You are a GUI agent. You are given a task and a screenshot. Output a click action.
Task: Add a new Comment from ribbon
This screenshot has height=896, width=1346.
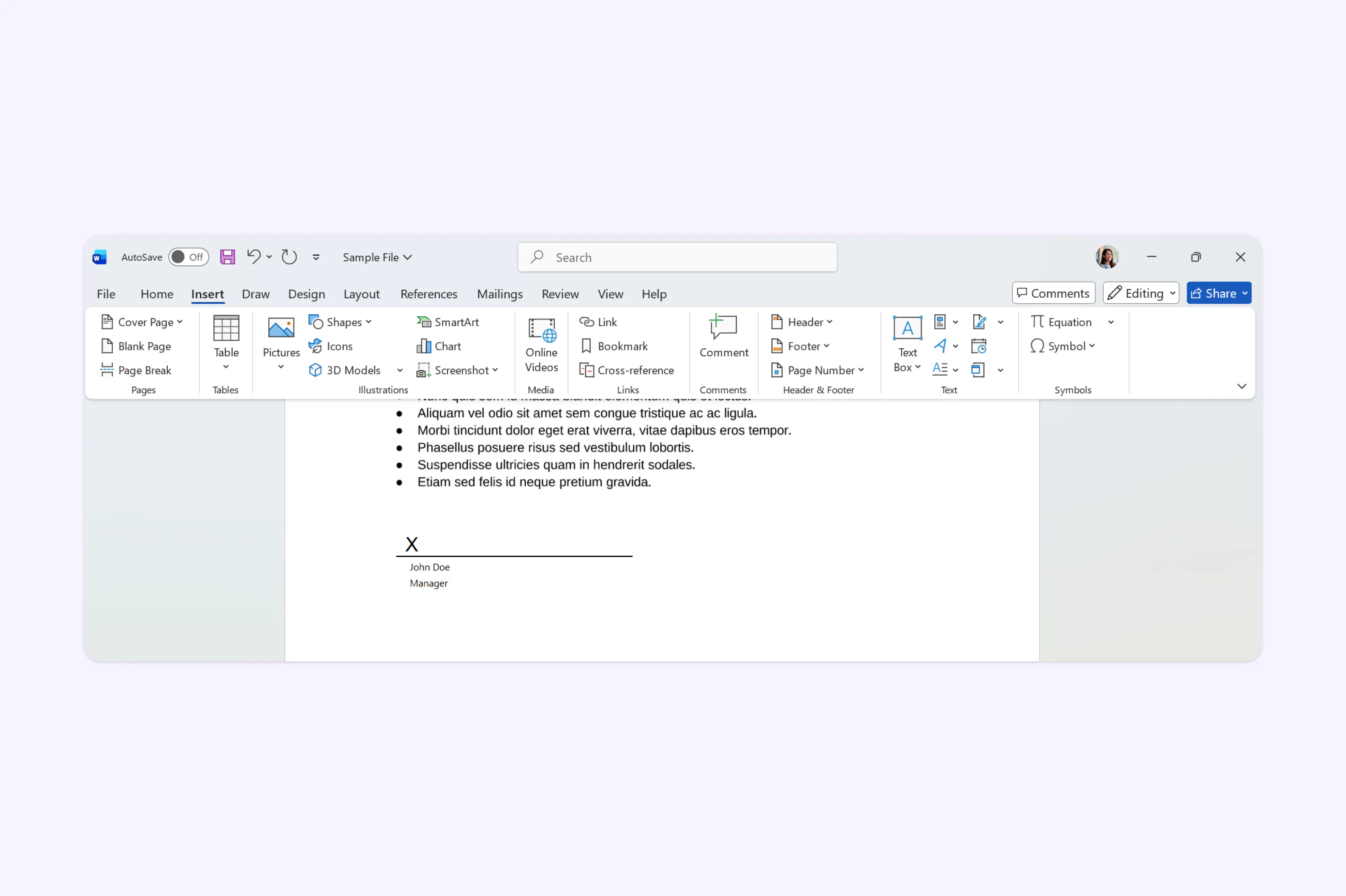(x=723, y=337)
